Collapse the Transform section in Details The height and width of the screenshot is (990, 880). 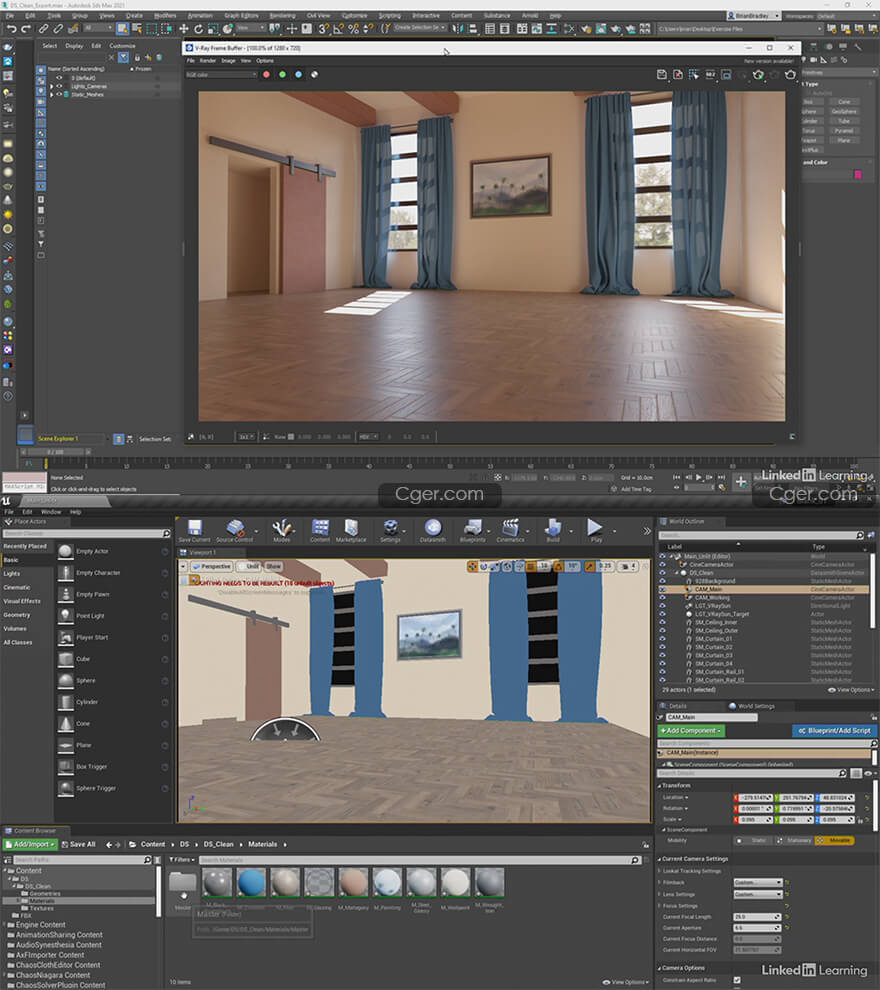pyautogui.click(x=660, y=786)
